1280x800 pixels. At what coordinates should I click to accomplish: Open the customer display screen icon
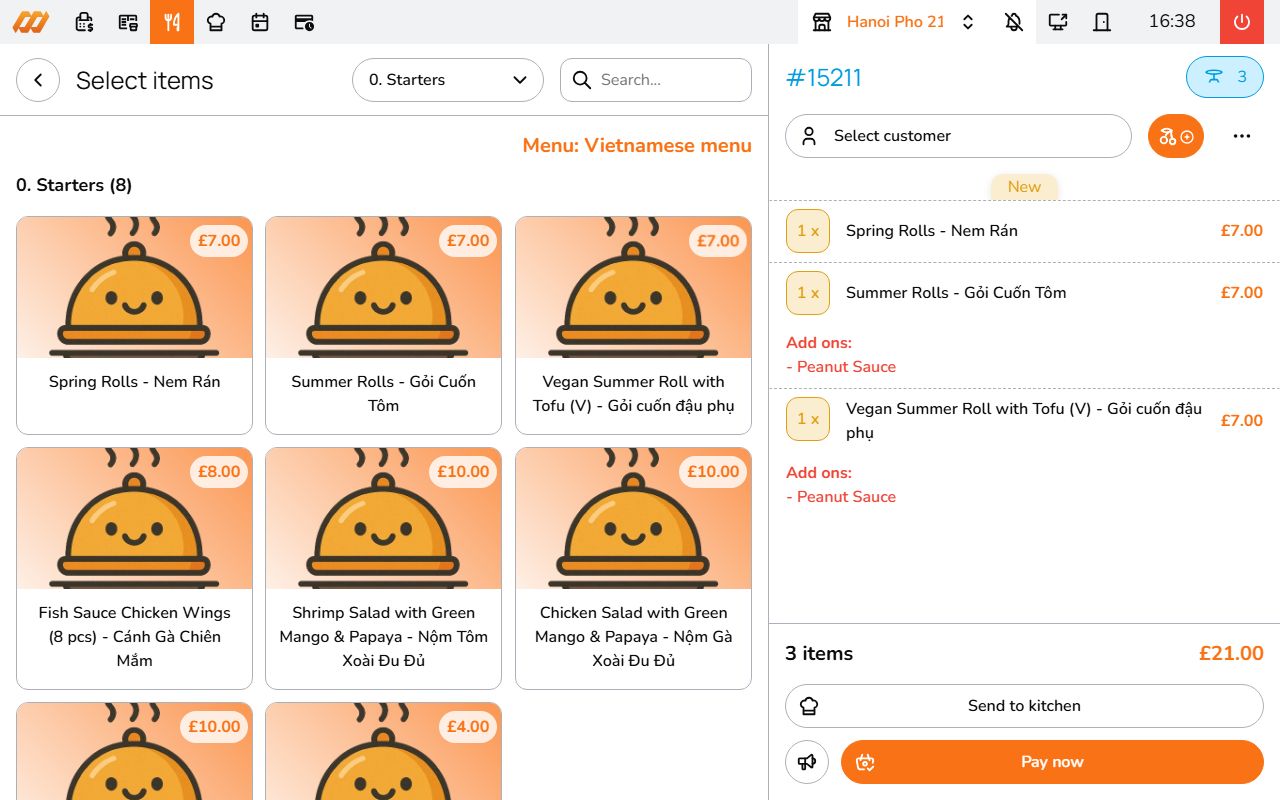pyautogui.click(x=1058, y=22)
